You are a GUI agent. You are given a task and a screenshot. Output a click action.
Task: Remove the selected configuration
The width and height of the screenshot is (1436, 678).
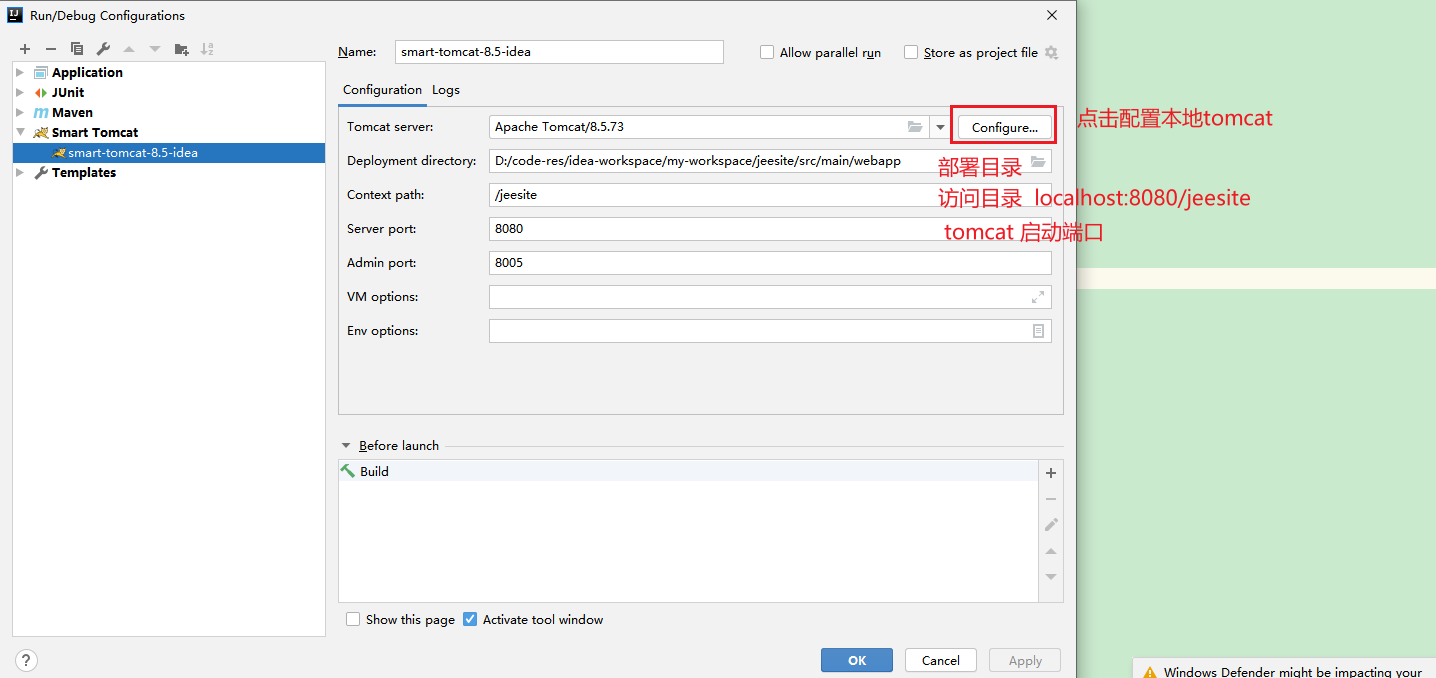click(51, 49)
